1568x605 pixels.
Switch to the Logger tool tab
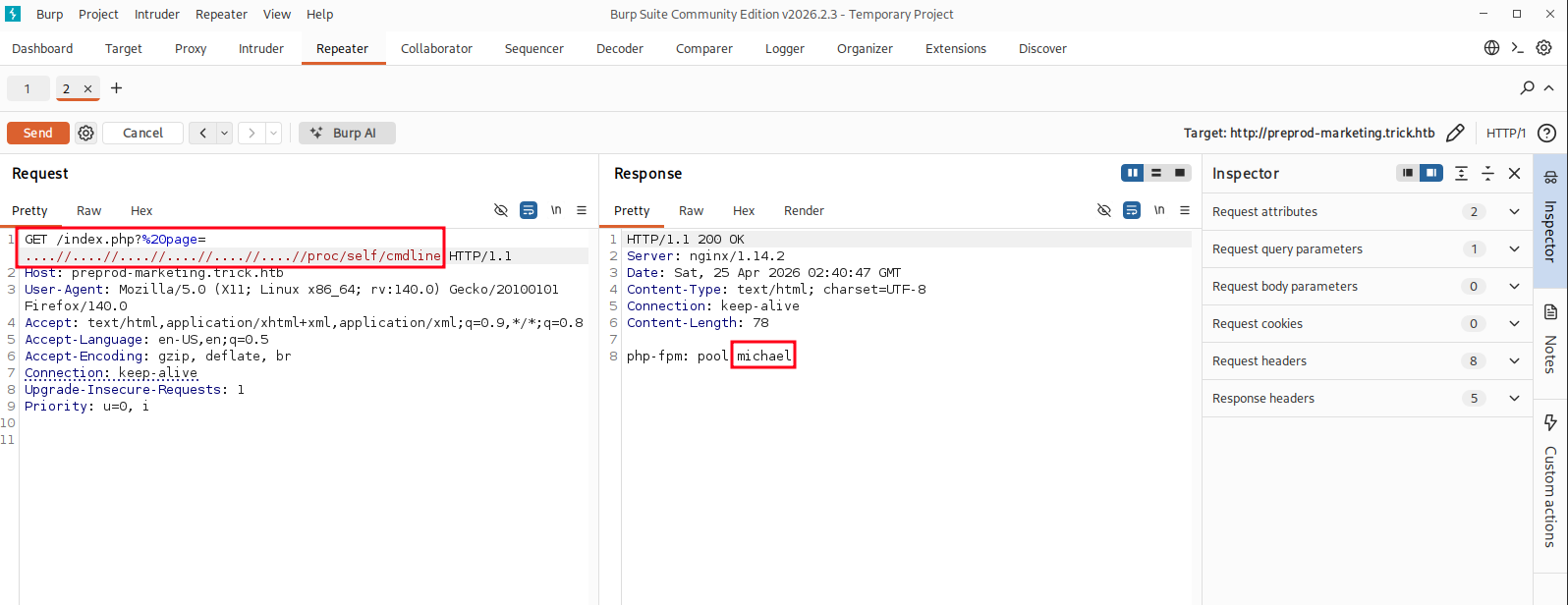(785, 48)
